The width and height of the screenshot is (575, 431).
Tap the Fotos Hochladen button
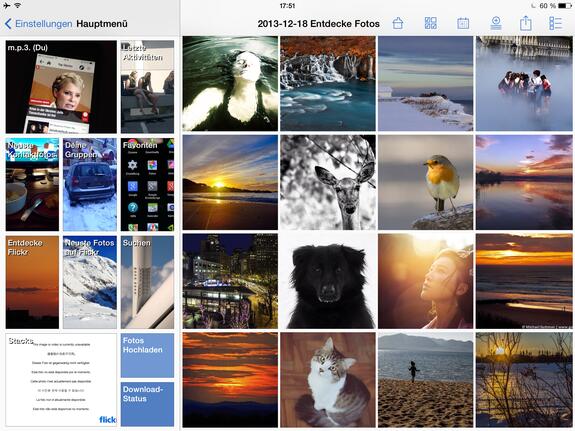pyautogui.click(x=147, y=355)
